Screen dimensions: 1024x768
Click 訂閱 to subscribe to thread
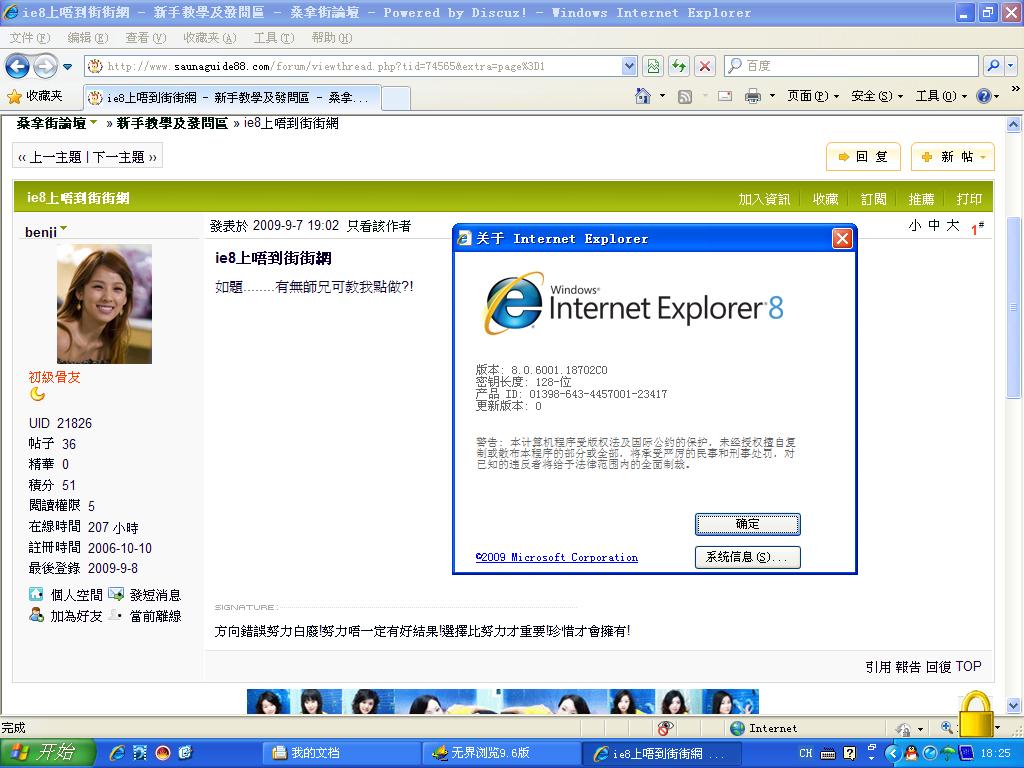(x=874, y=199)
